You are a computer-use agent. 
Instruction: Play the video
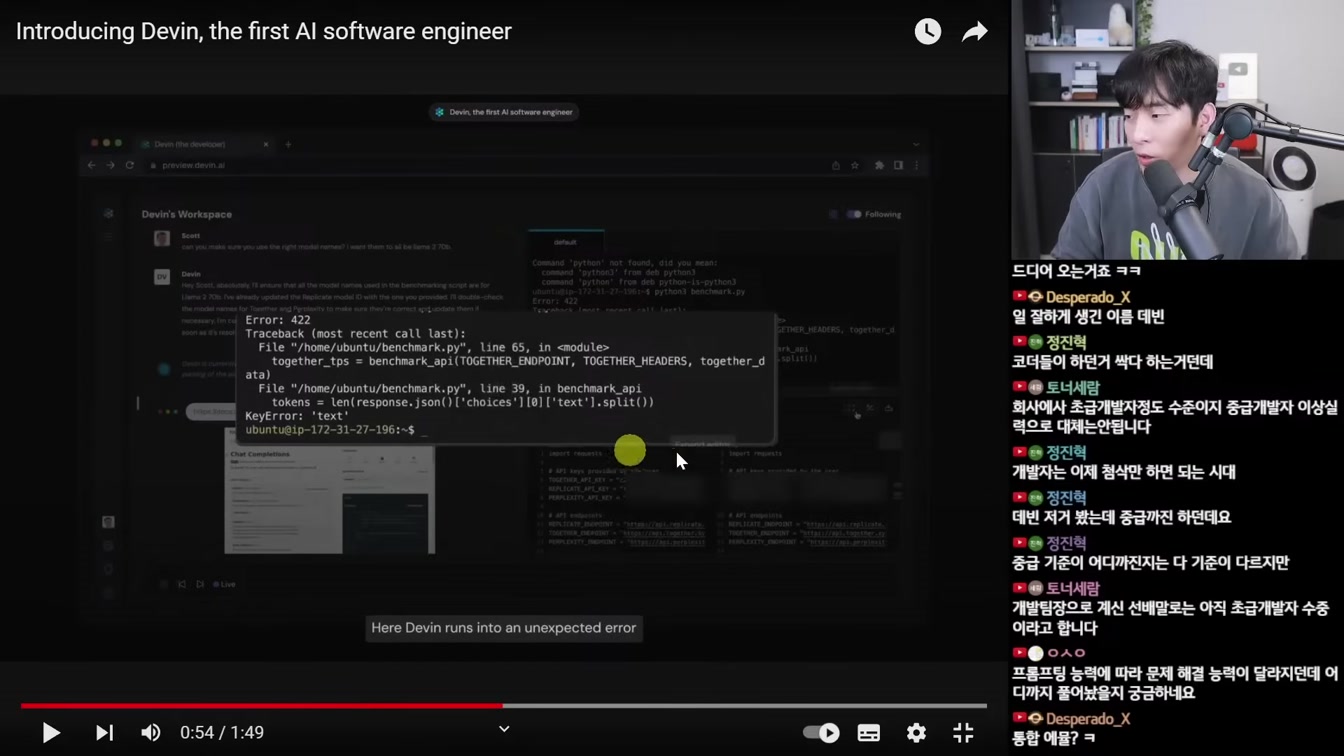coord(50,733)
